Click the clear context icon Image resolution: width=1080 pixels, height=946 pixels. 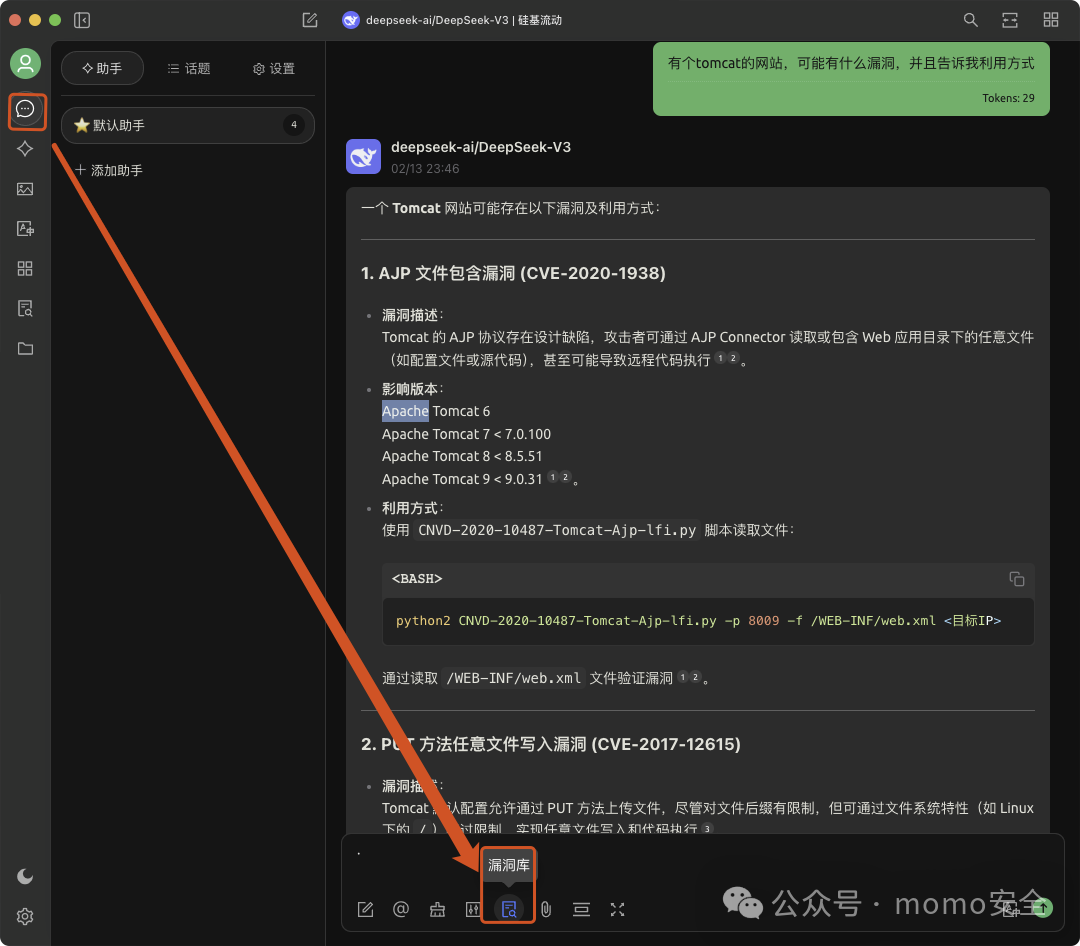[x=581, y=909]
